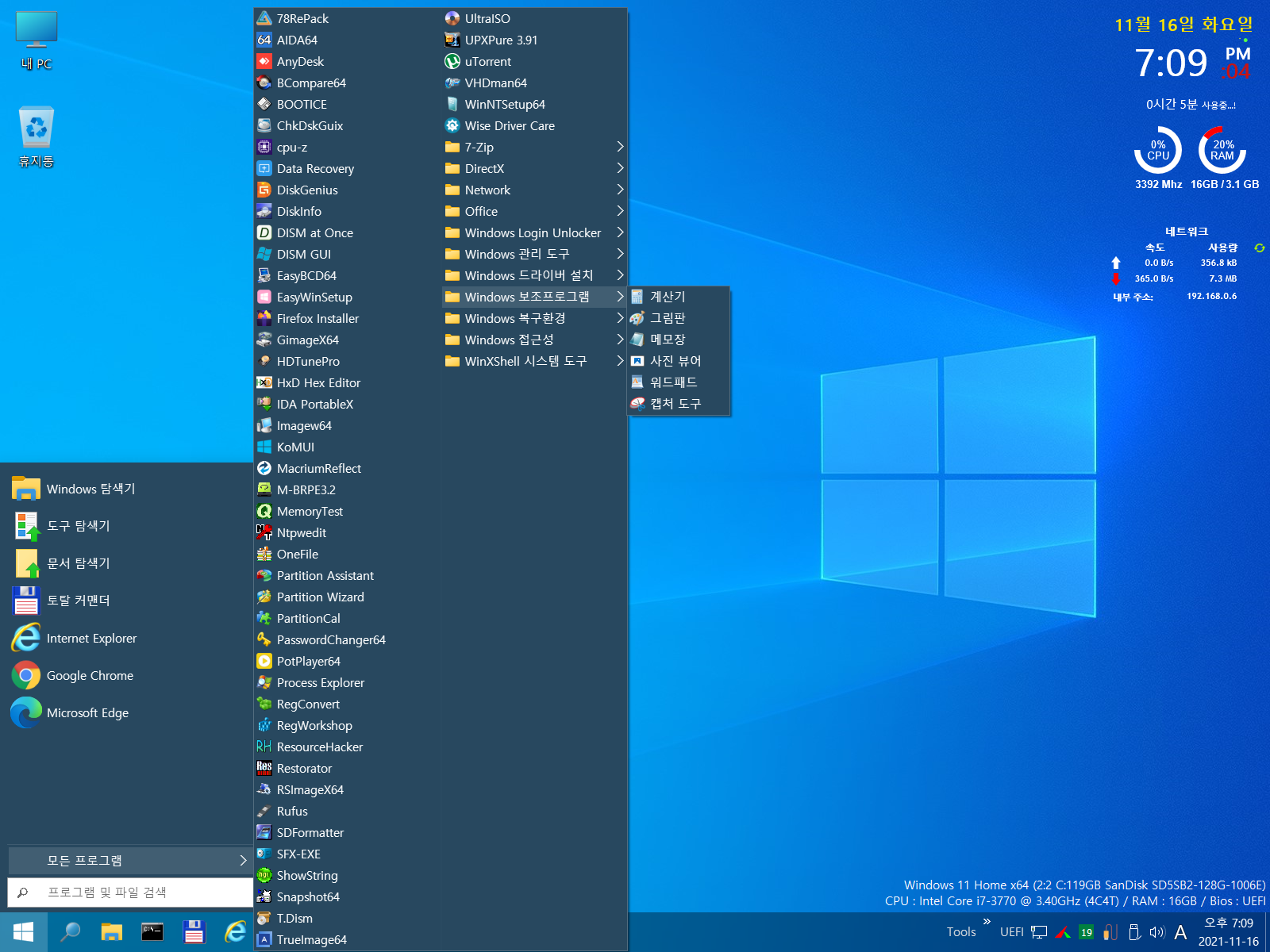The height and width of the screenshot is (952, 1270).
Task: Open 워드패드 from submenu
Action: (x=679, y=382)
